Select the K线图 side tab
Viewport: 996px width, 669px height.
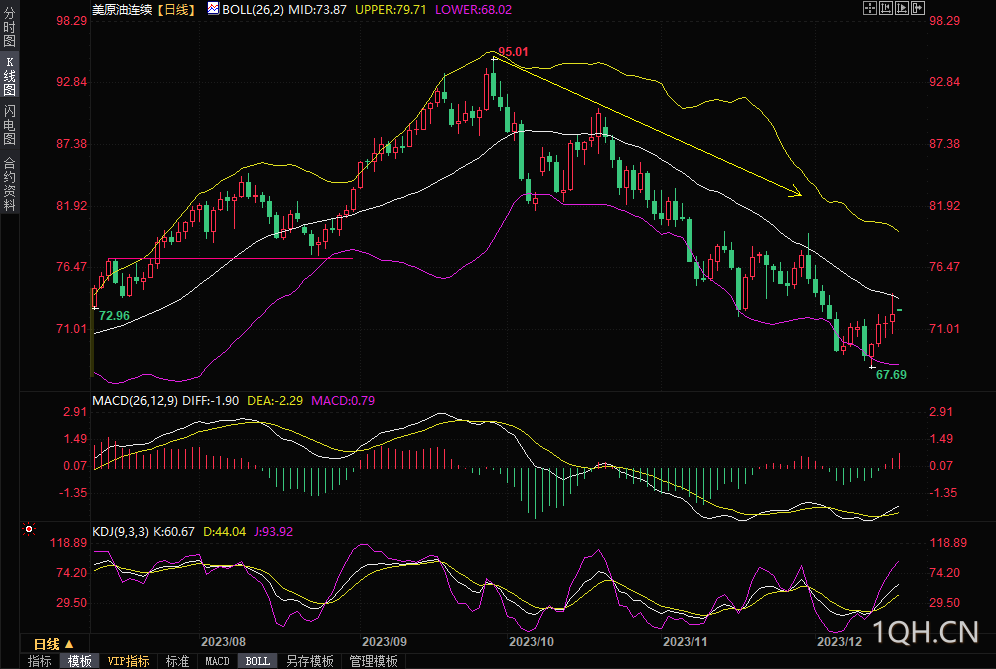pos(9,75)
